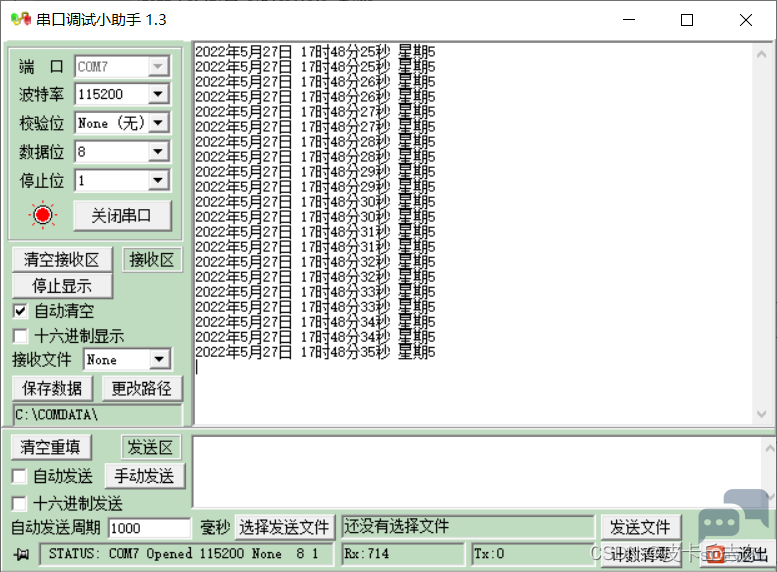Click the receive area scroll down arrow
The height and width of the screenshot is (572, 777).
(x=762, y=414)
